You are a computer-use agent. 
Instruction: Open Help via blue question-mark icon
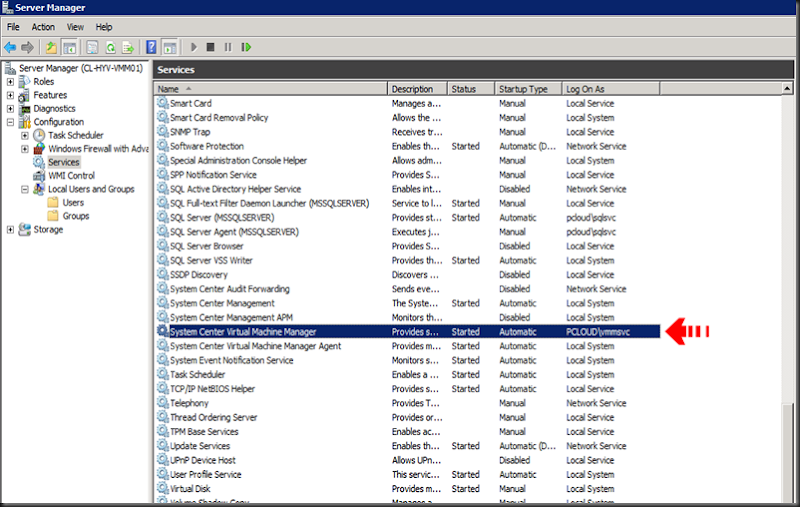[152, 47]
